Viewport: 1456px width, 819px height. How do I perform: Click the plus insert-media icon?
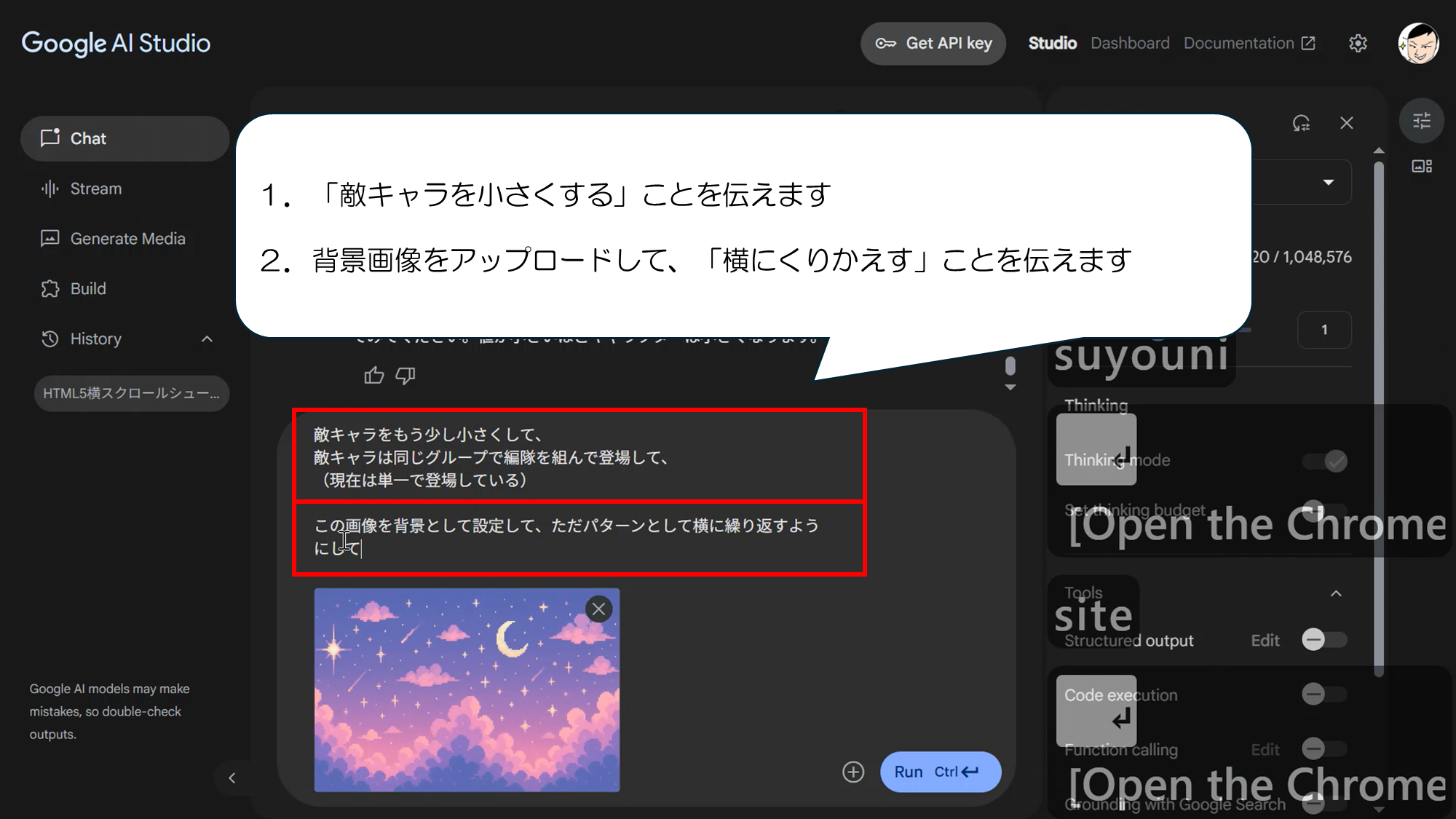click(853, 772)
